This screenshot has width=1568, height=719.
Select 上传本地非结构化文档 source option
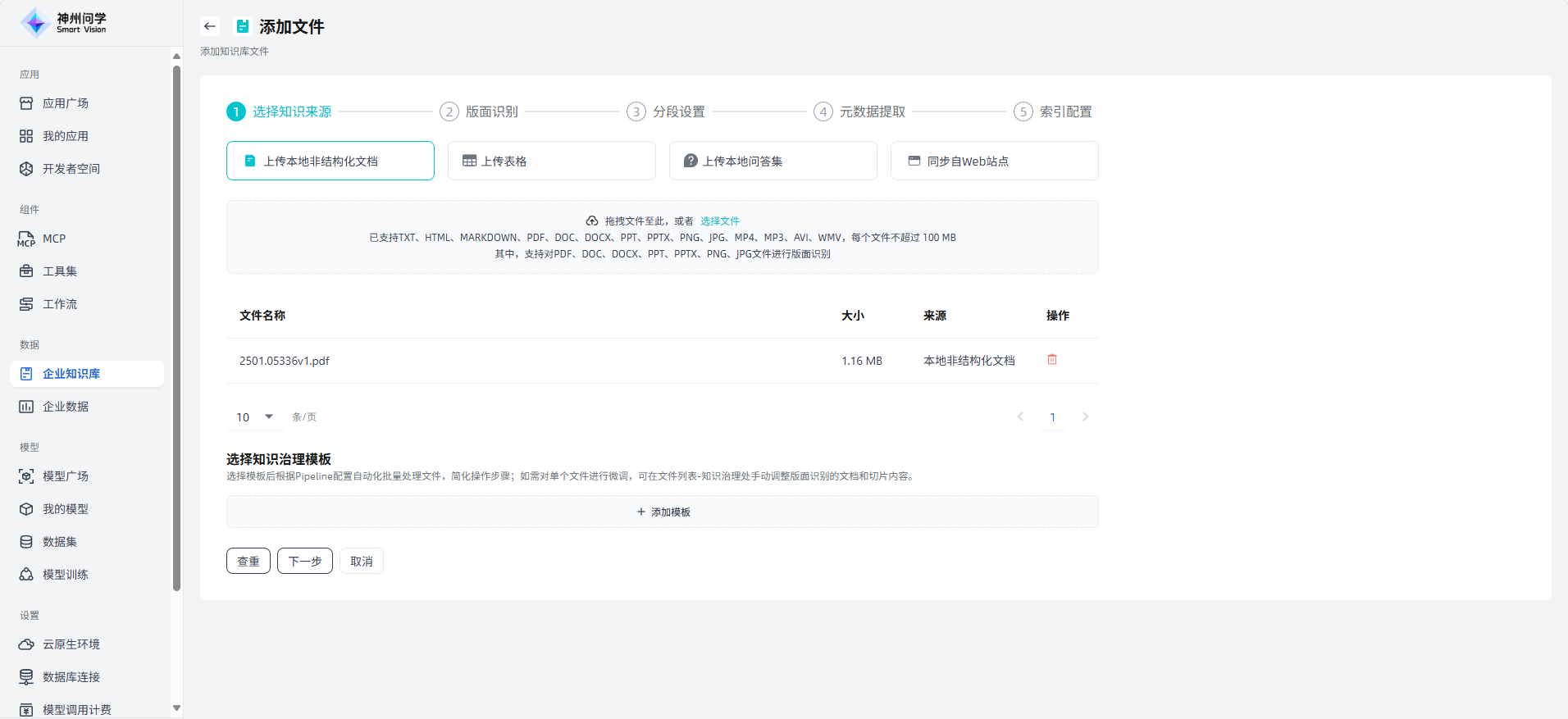click(x=330, y=161)
